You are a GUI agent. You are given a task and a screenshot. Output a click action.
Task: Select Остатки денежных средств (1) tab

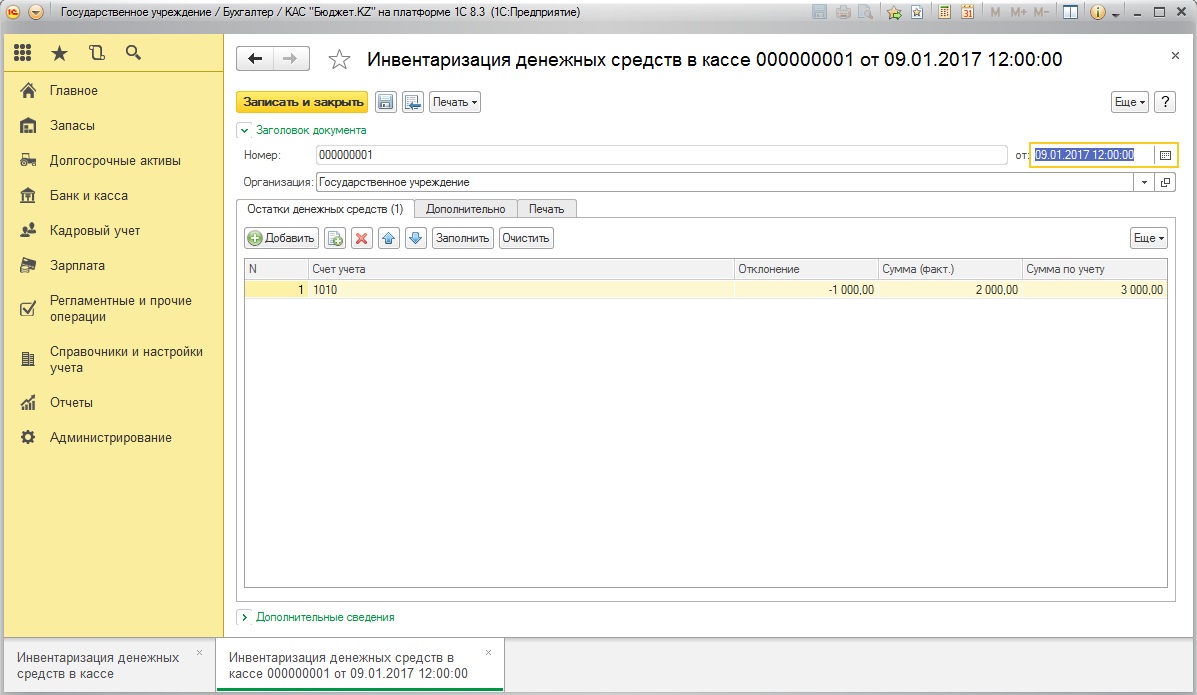tap(325, 209)
